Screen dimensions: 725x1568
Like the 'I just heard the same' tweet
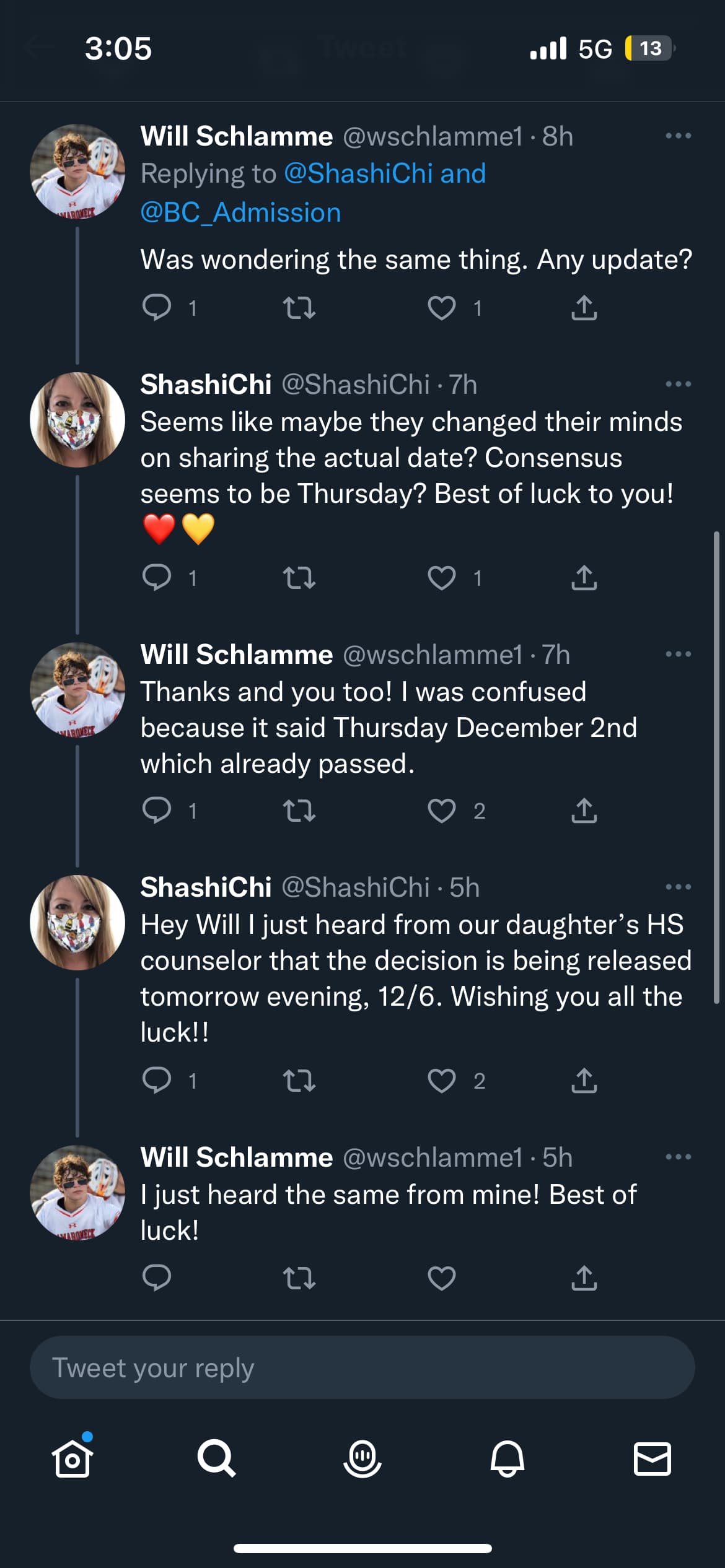(x=442, y=1278)
